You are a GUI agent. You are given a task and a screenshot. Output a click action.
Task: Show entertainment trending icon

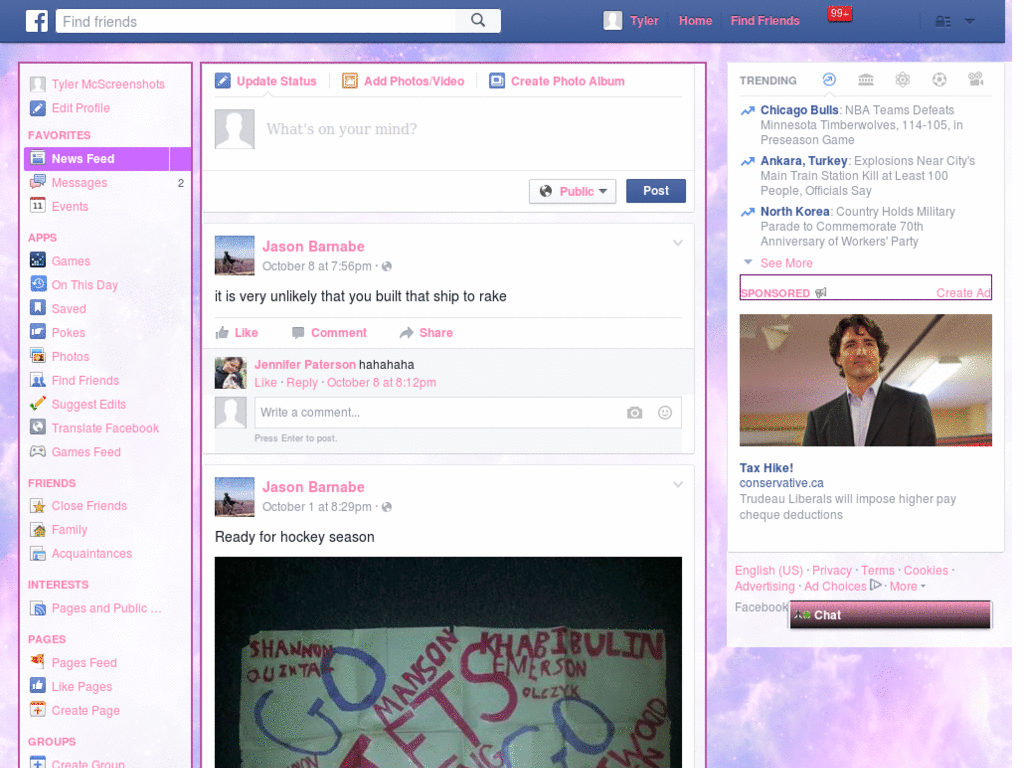[x=976, y=80]
